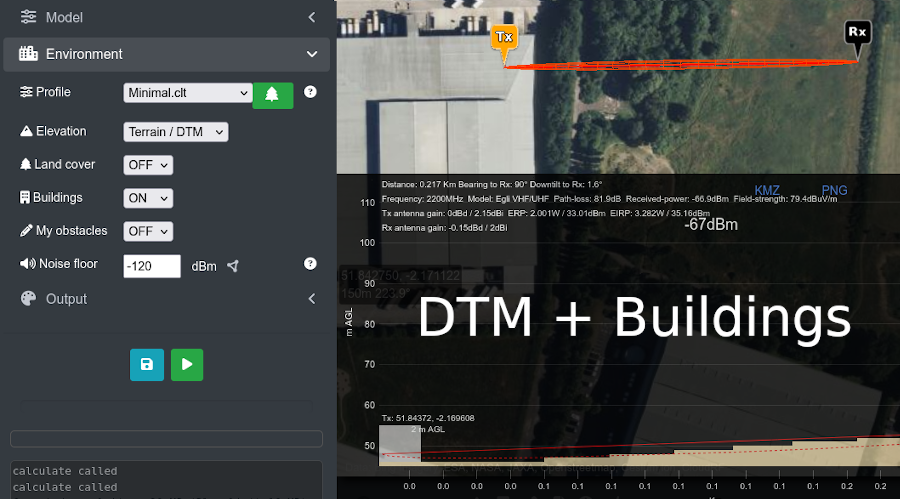The image size is (900, 499).
Task: Click the green tree clutter button
Action: [x=273, y=95]
